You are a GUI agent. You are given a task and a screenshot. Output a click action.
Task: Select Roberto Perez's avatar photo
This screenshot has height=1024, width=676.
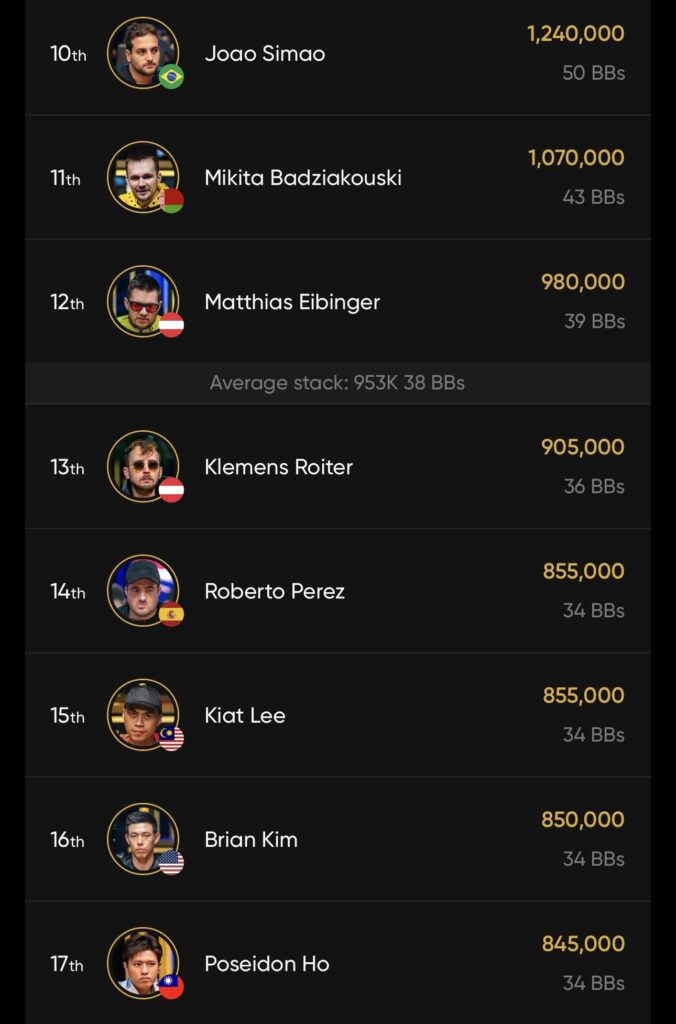click(143, 590)
